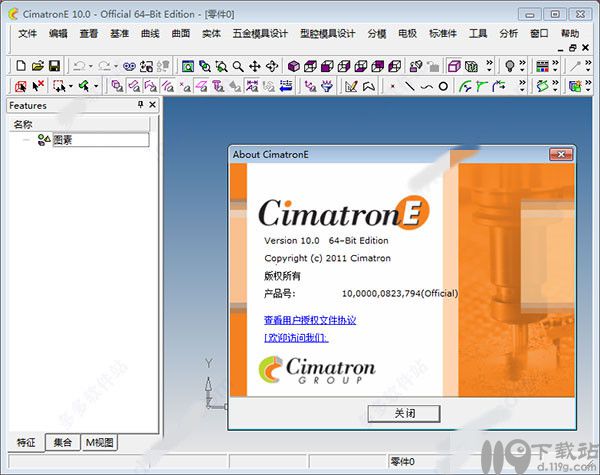Open the 编辑 menu
Viewport: 600px width, 475px height.
[x=58, y=34]
